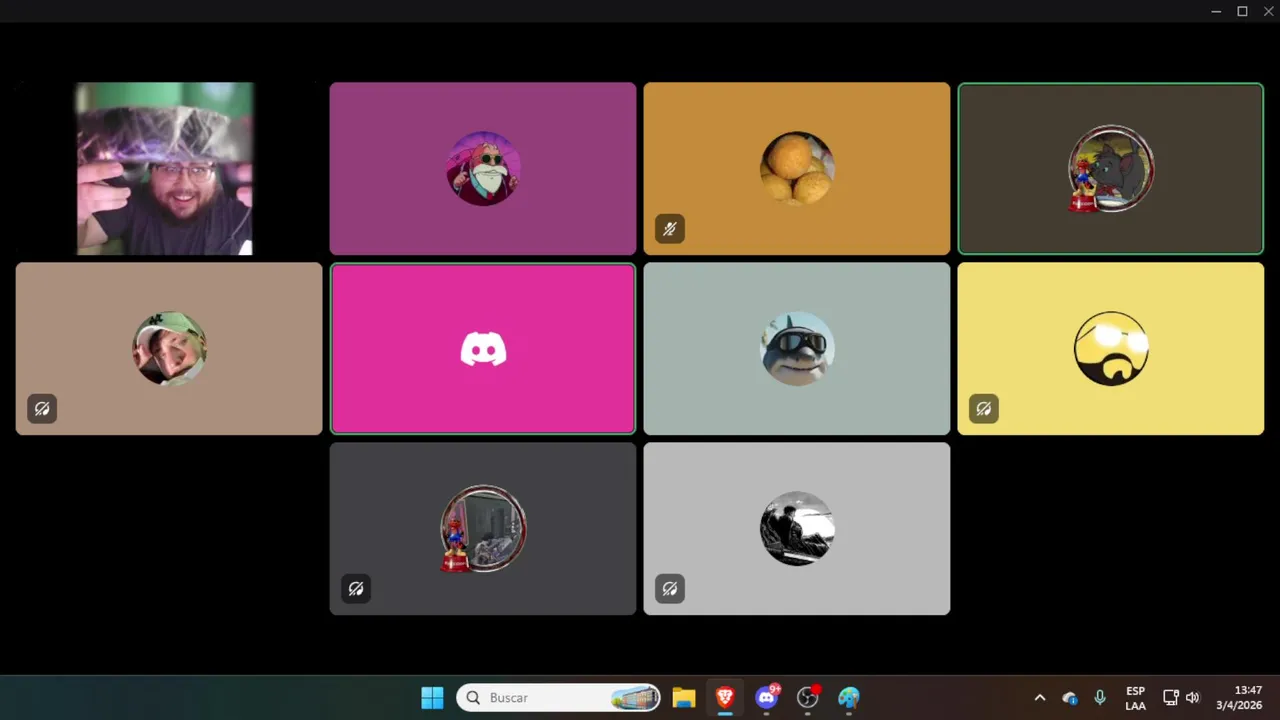1280x720 pixels.
Task: Click the deafened headphone icon on the yellow tile
Action: point(984,409)
